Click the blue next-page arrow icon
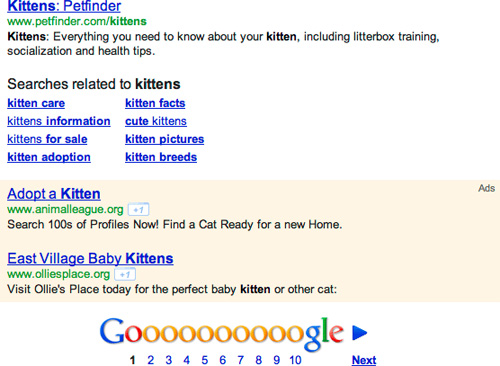The image size is (500, 366). pyautogui.click(x=360, y=332)
